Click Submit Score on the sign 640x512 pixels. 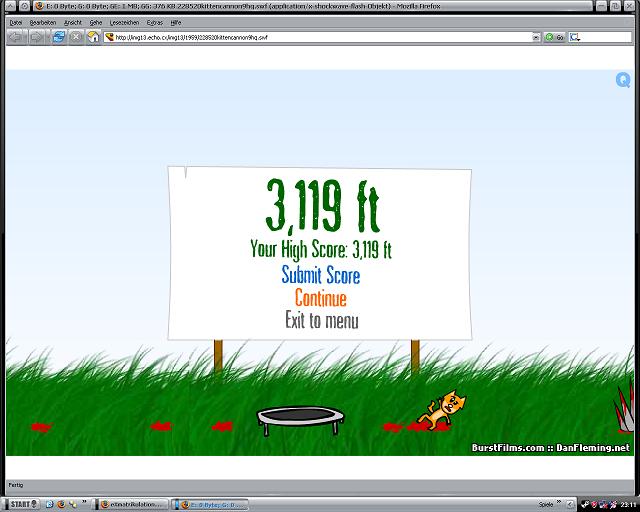click(x=320, y=276)
